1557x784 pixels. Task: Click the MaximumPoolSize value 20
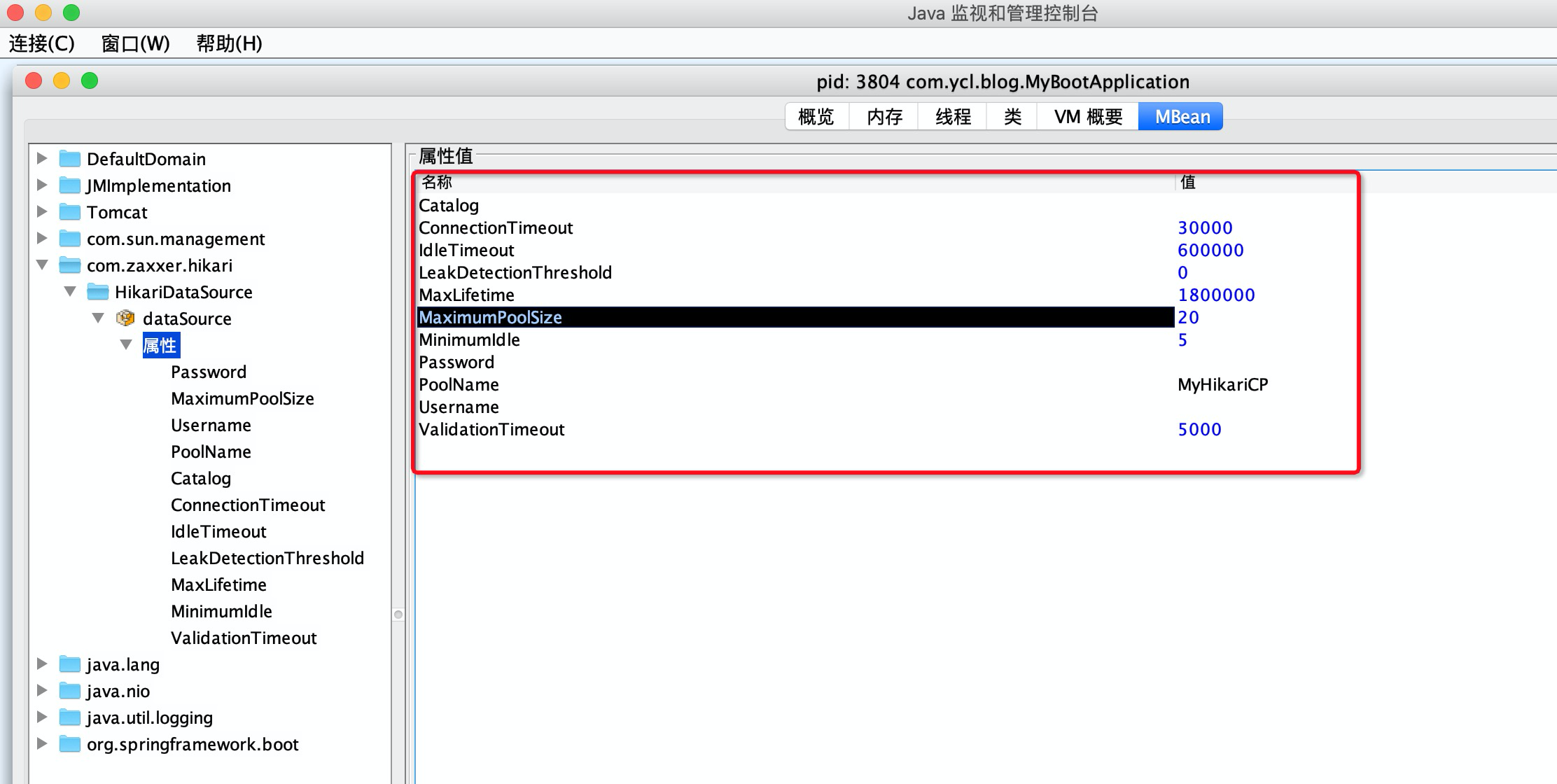point(1188,317)
